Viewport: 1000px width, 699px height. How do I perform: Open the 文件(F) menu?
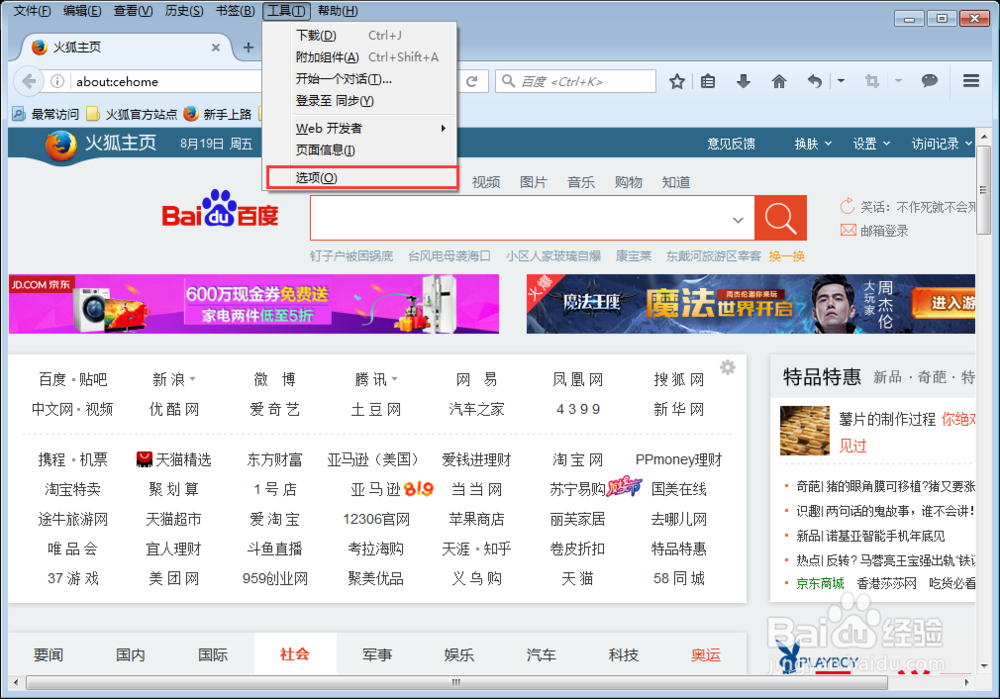coord(32,11)
